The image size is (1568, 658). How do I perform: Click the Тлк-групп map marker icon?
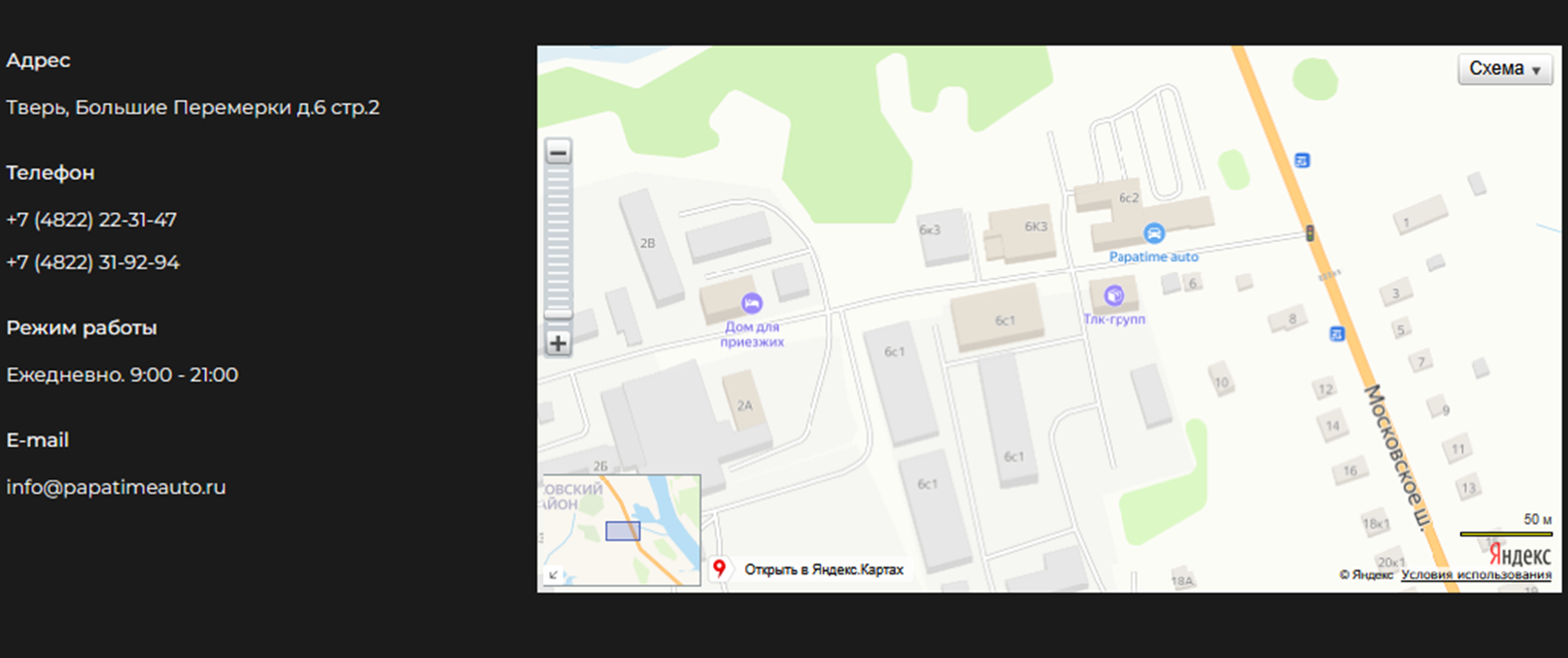1113,294
